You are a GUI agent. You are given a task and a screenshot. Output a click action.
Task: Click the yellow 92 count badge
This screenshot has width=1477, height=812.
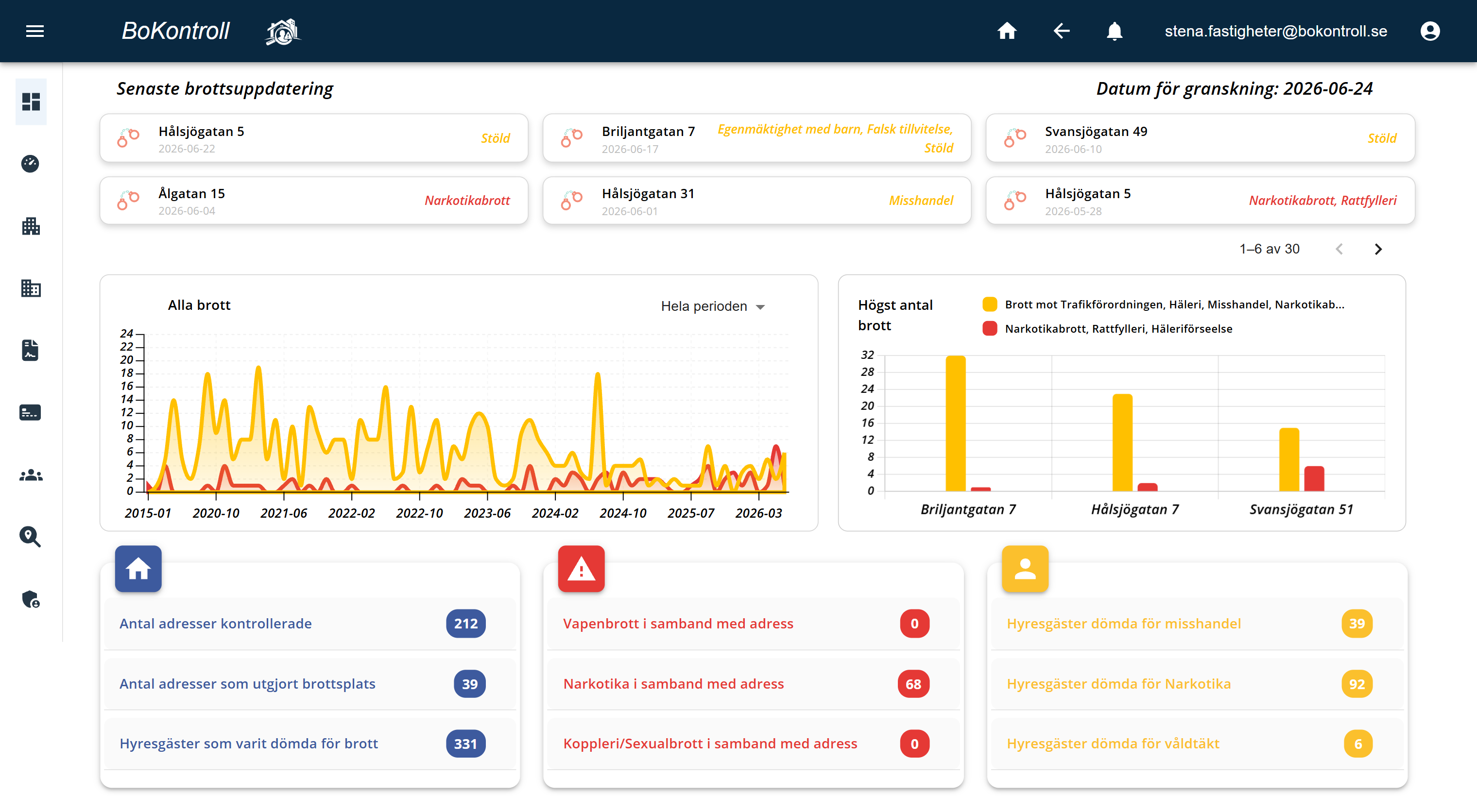[1357, 684]
